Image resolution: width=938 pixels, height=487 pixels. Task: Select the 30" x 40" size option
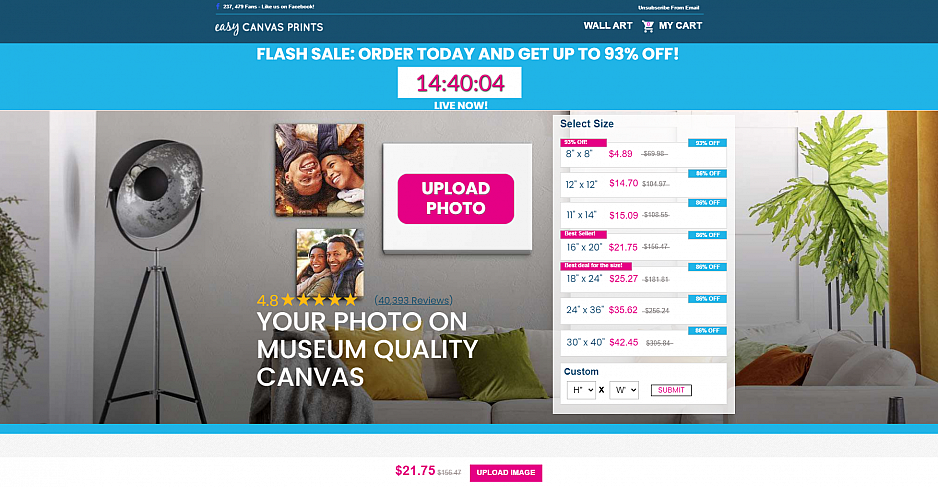click(643, 342)
